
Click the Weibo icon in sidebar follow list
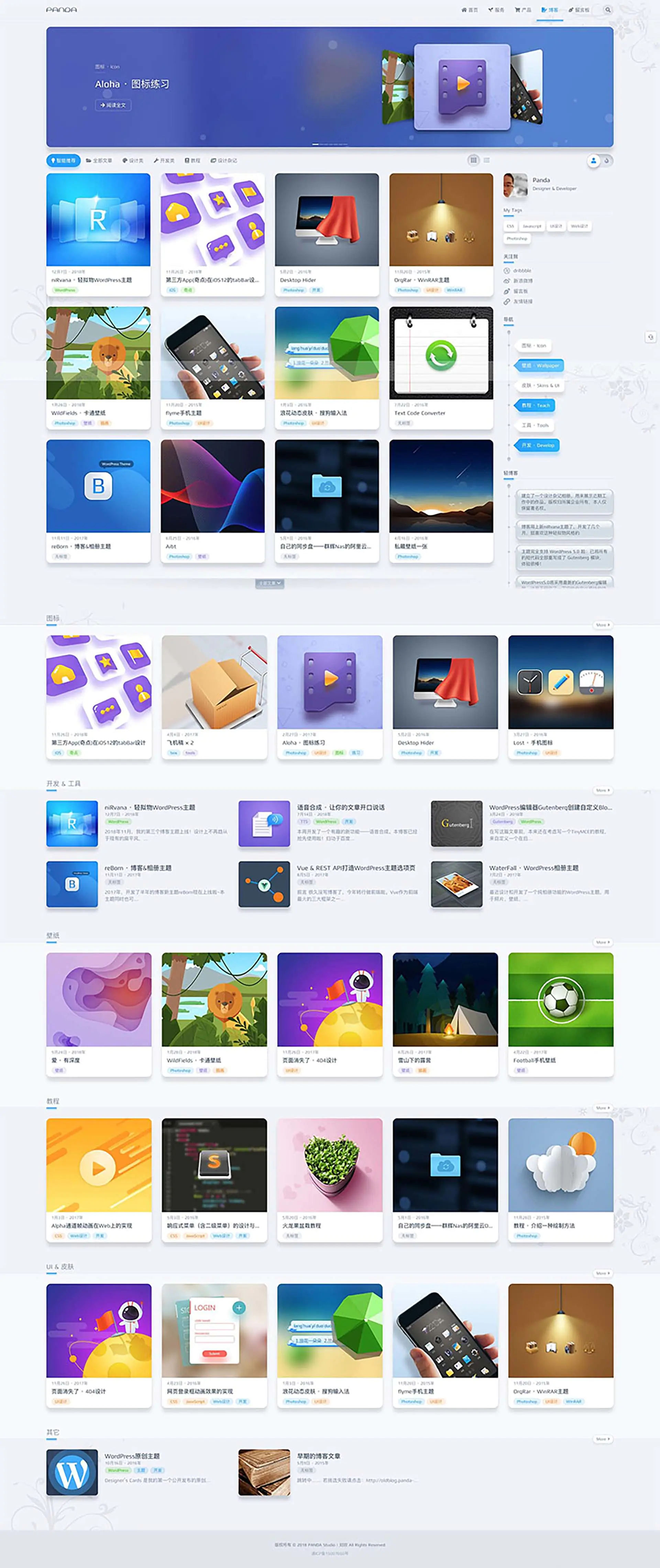(x=507, y=281)
